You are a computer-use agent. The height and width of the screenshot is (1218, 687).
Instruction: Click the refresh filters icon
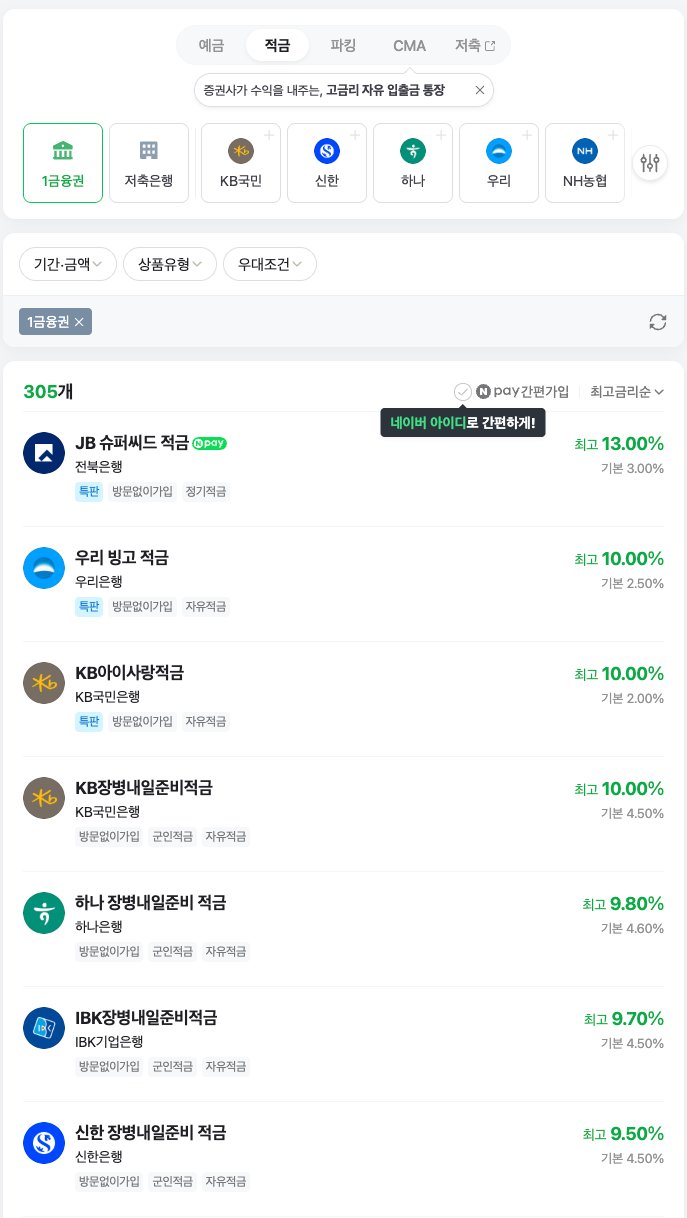pos(658,322)
